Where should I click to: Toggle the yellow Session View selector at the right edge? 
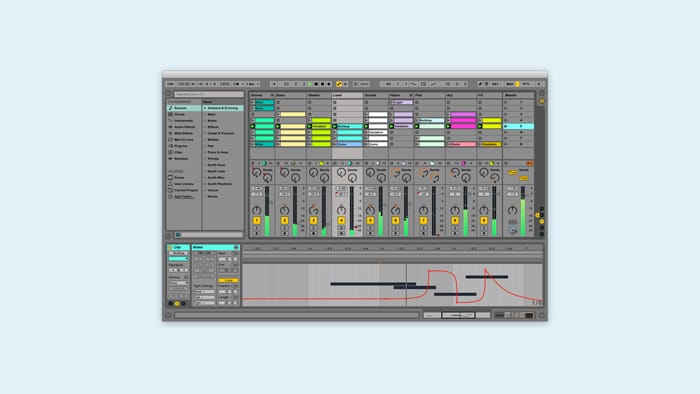tap(542, 101)
